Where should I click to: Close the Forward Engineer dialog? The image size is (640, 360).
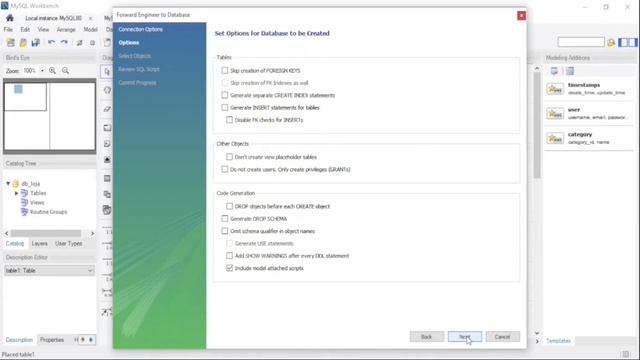pyautogui.click(x=521, y=16)
